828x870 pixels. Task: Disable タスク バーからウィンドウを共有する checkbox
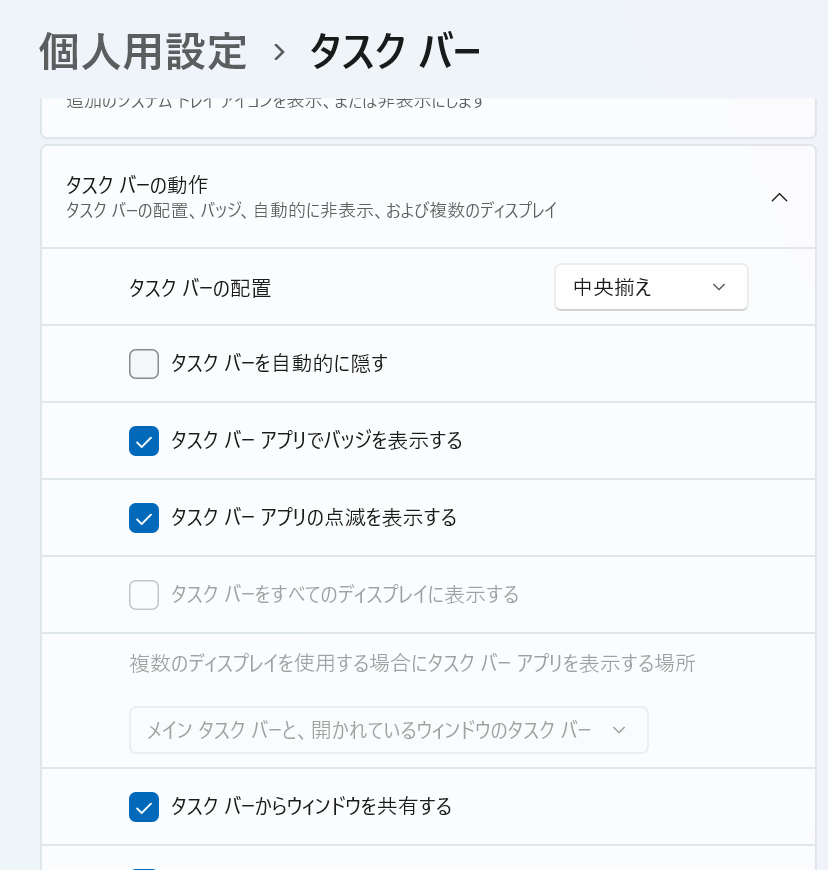click(144, 806)
